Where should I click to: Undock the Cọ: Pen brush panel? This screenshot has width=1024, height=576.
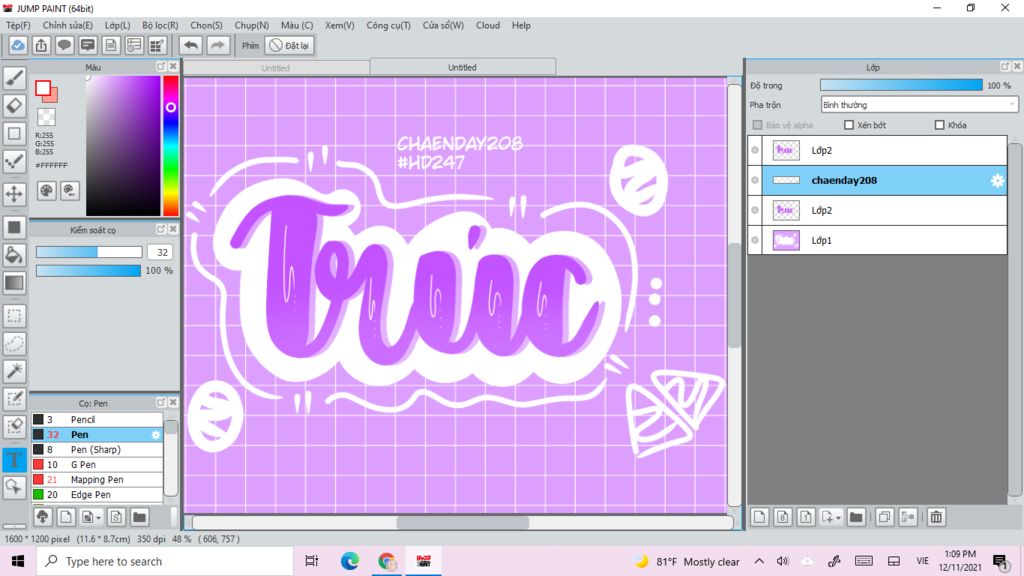click(x=161, y=402)
